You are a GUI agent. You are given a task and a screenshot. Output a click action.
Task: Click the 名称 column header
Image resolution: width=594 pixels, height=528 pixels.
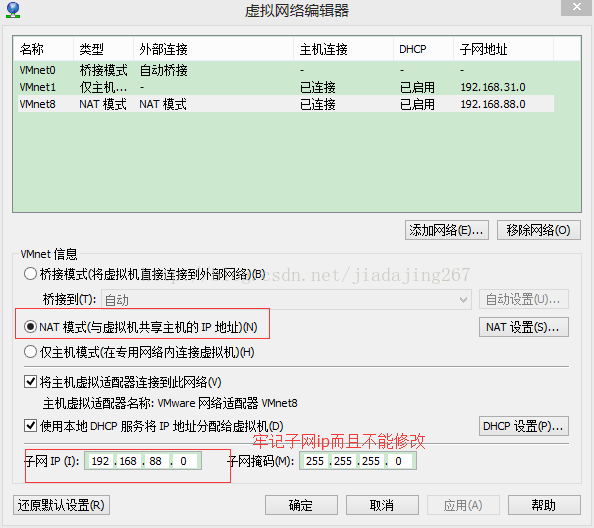tap(43, 49)
